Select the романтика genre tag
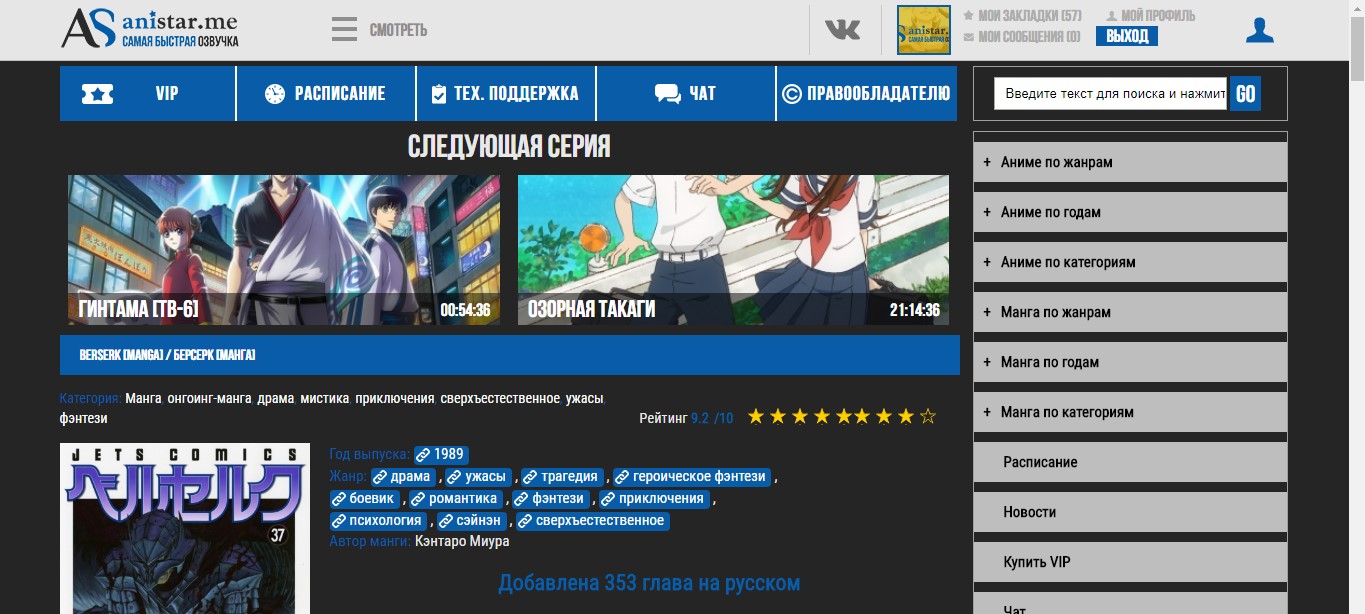The image size is (1365, 614). point(456,498)
